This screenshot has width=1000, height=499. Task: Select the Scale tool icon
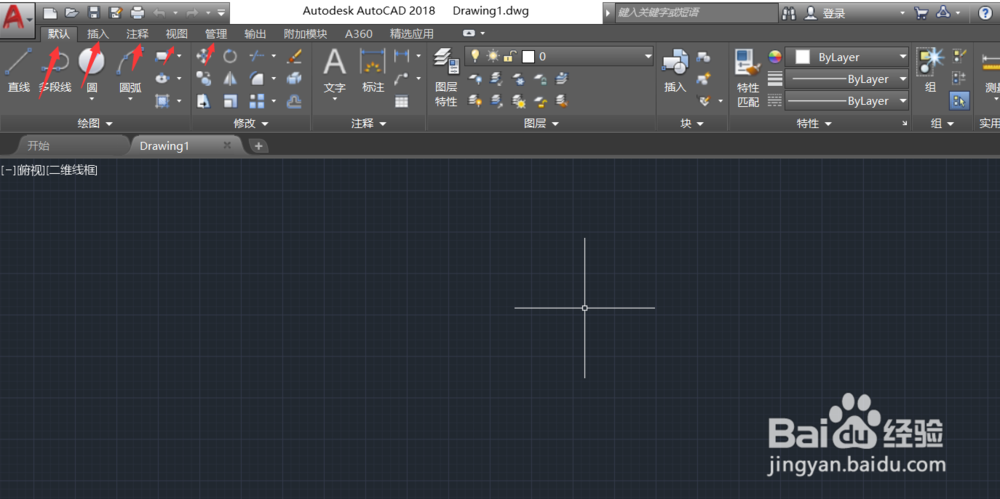click(x=230, y=101)
